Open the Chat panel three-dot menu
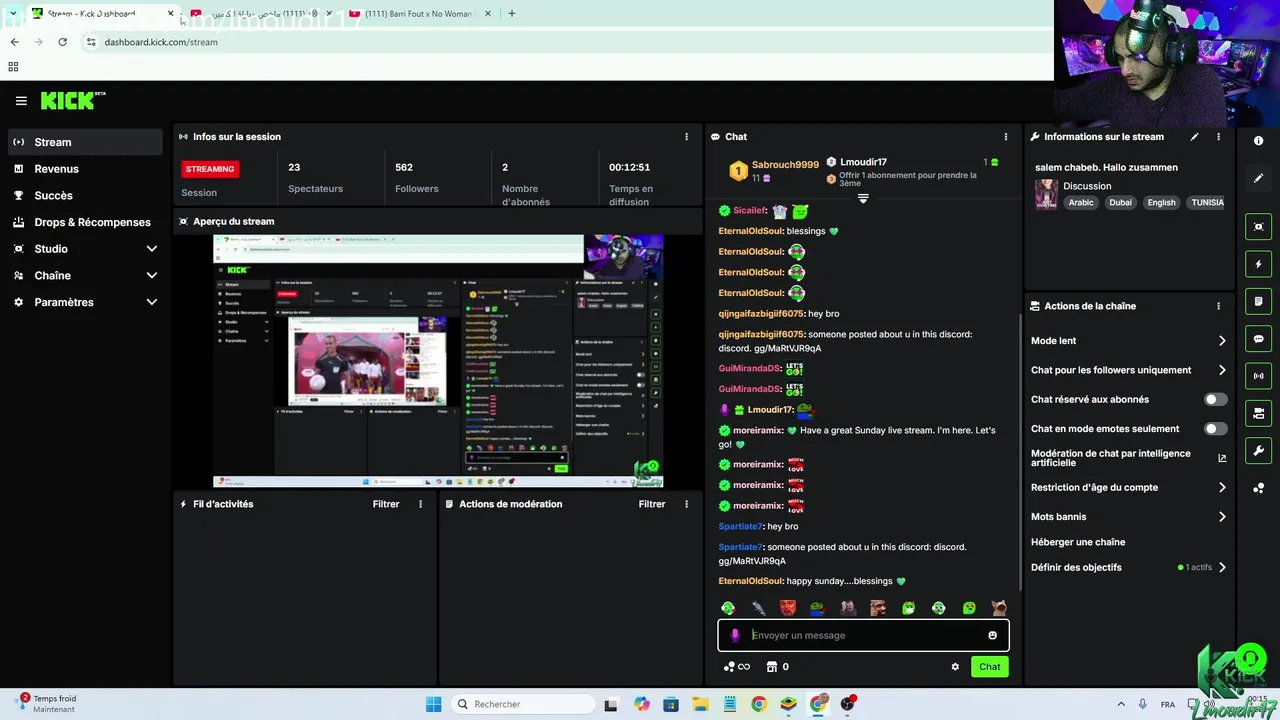The height and width of the screenshot is (720, 1280). tap(1006, 137)
